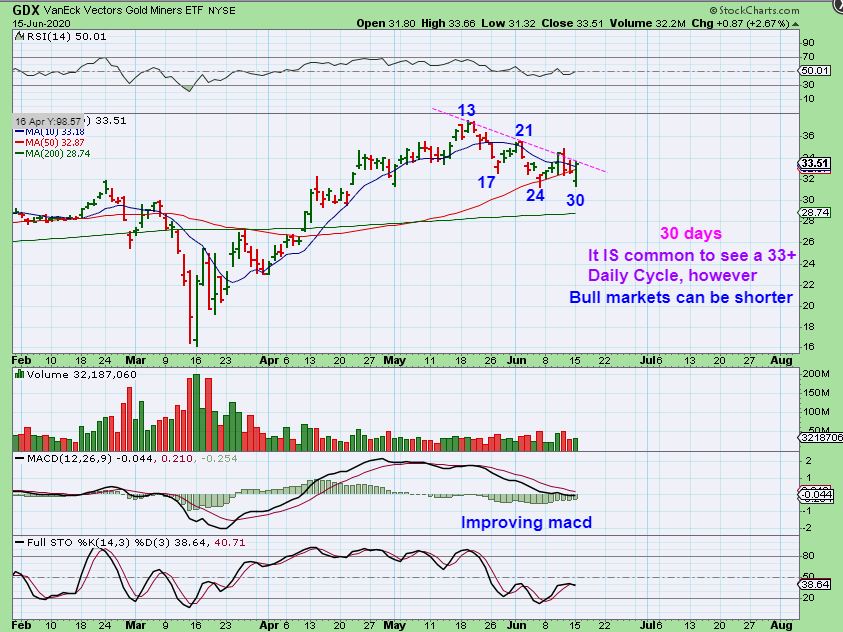Screen dimensions: 843x632
Task: Click the bar-chart icon before Volume legend
Action: point(19,374)
